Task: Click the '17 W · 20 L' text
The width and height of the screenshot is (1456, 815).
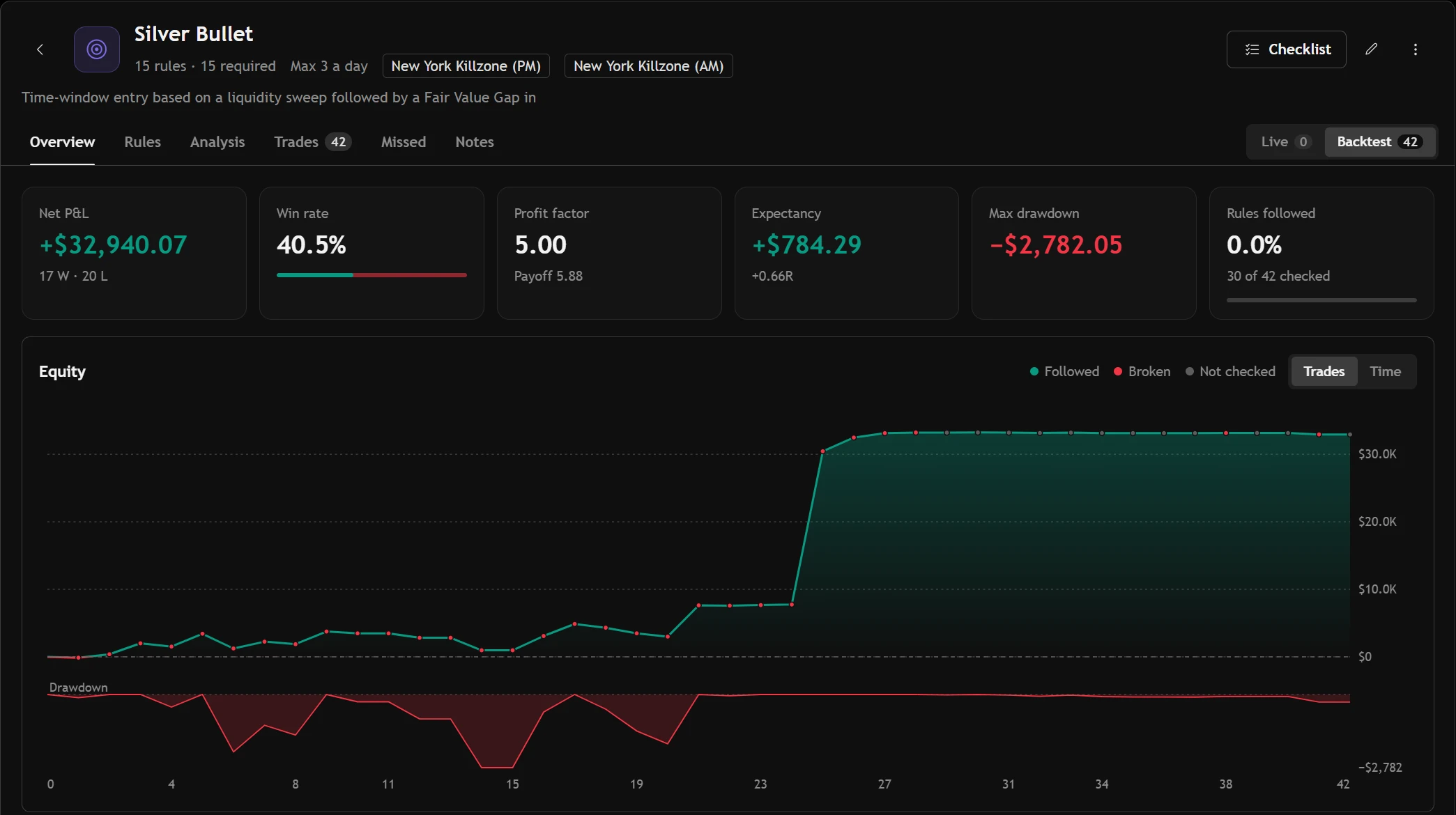Action: pyautogui.click(x=73, y=276)
